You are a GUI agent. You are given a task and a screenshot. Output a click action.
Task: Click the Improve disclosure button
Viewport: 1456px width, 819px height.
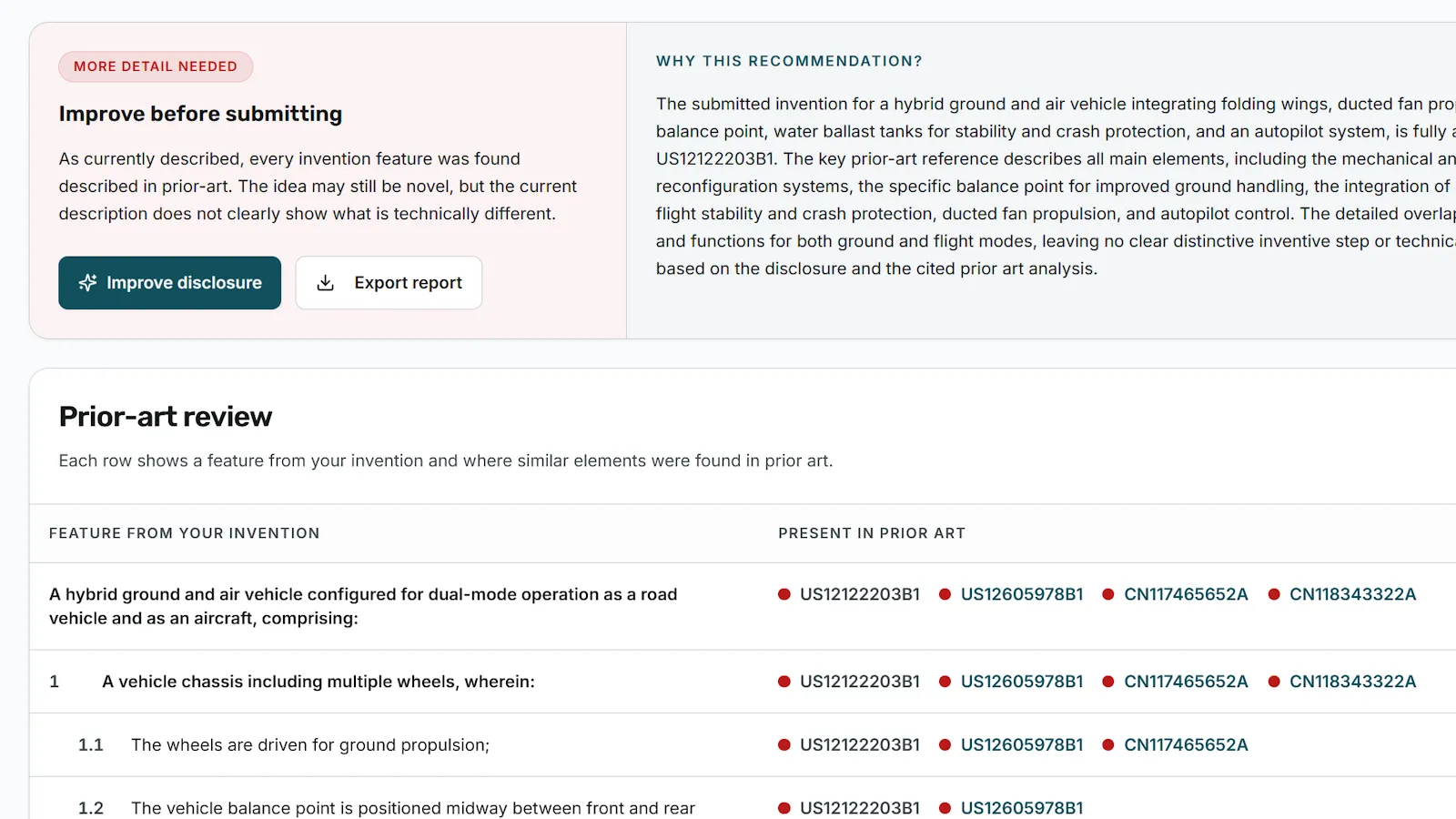click(x=169, y=283)
